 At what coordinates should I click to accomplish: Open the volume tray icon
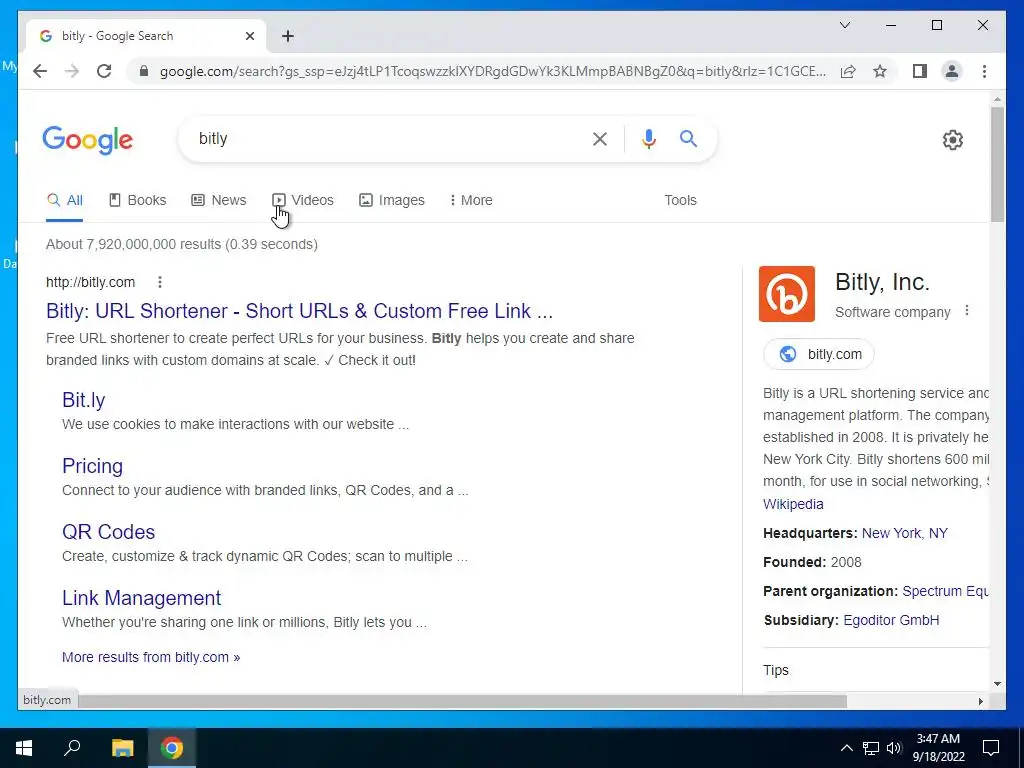[894, 748]
